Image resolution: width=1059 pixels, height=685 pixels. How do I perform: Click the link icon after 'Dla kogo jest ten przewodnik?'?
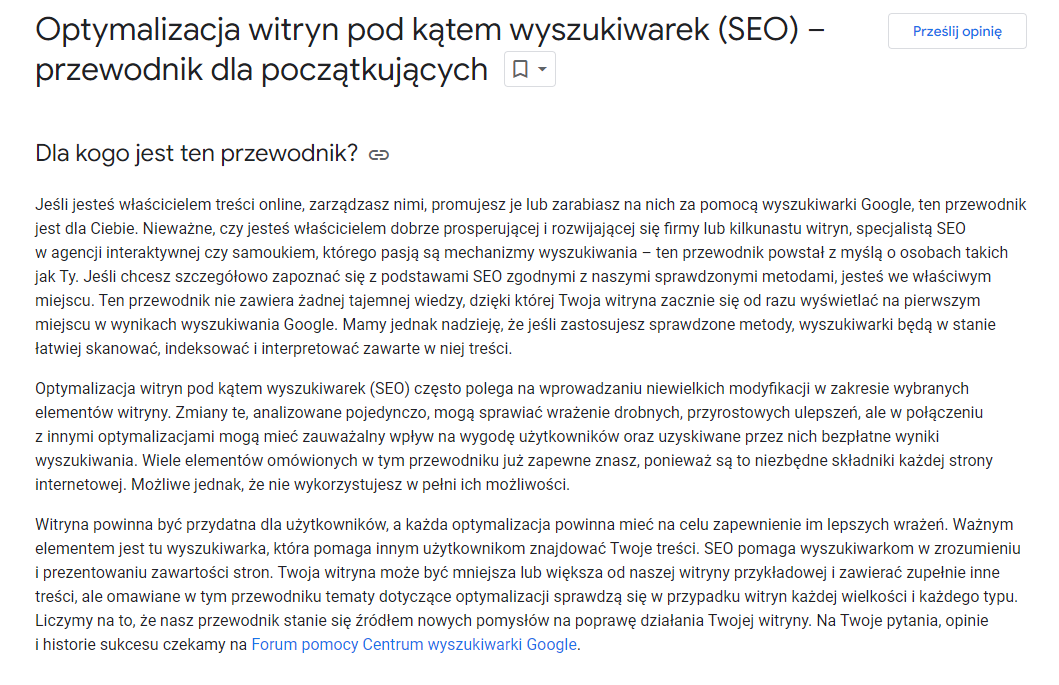(378, 155)
